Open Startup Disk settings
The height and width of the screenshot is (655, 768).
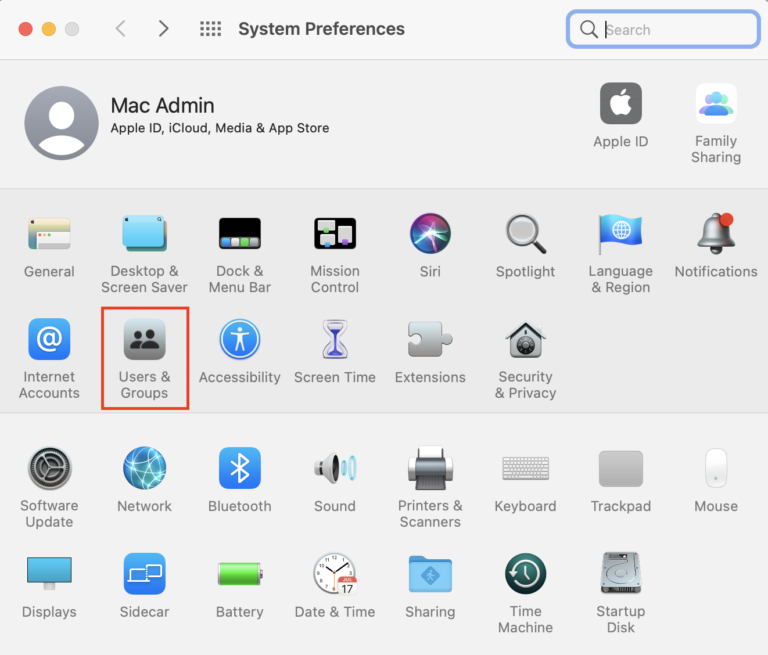(621, 574)
